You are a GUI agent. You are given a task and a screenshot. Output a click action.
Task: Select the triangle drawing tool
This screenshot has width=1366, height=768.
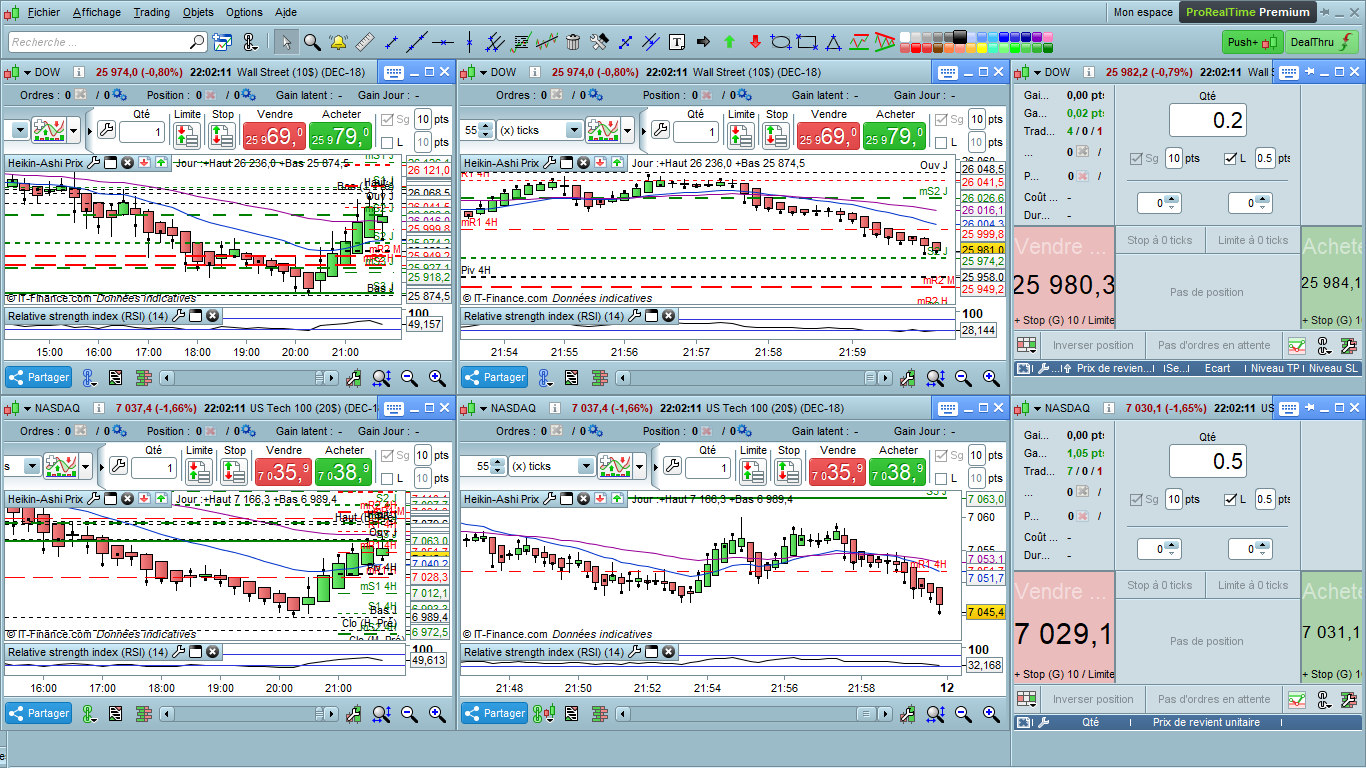click(833, 42)
